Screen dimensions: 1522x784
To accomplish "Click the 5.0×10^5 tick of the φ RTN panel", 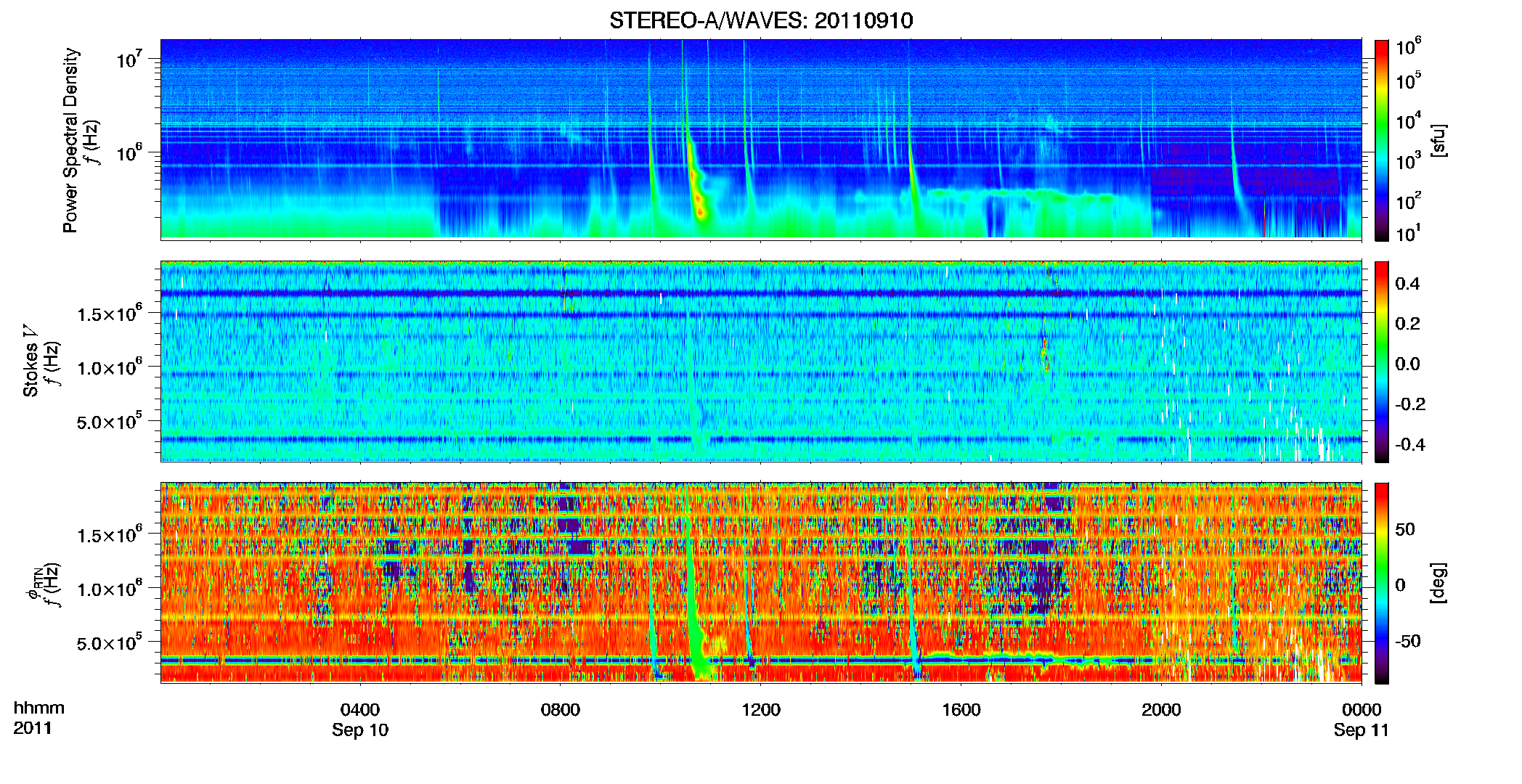I will pyautogui.click(x=110, y=642).
